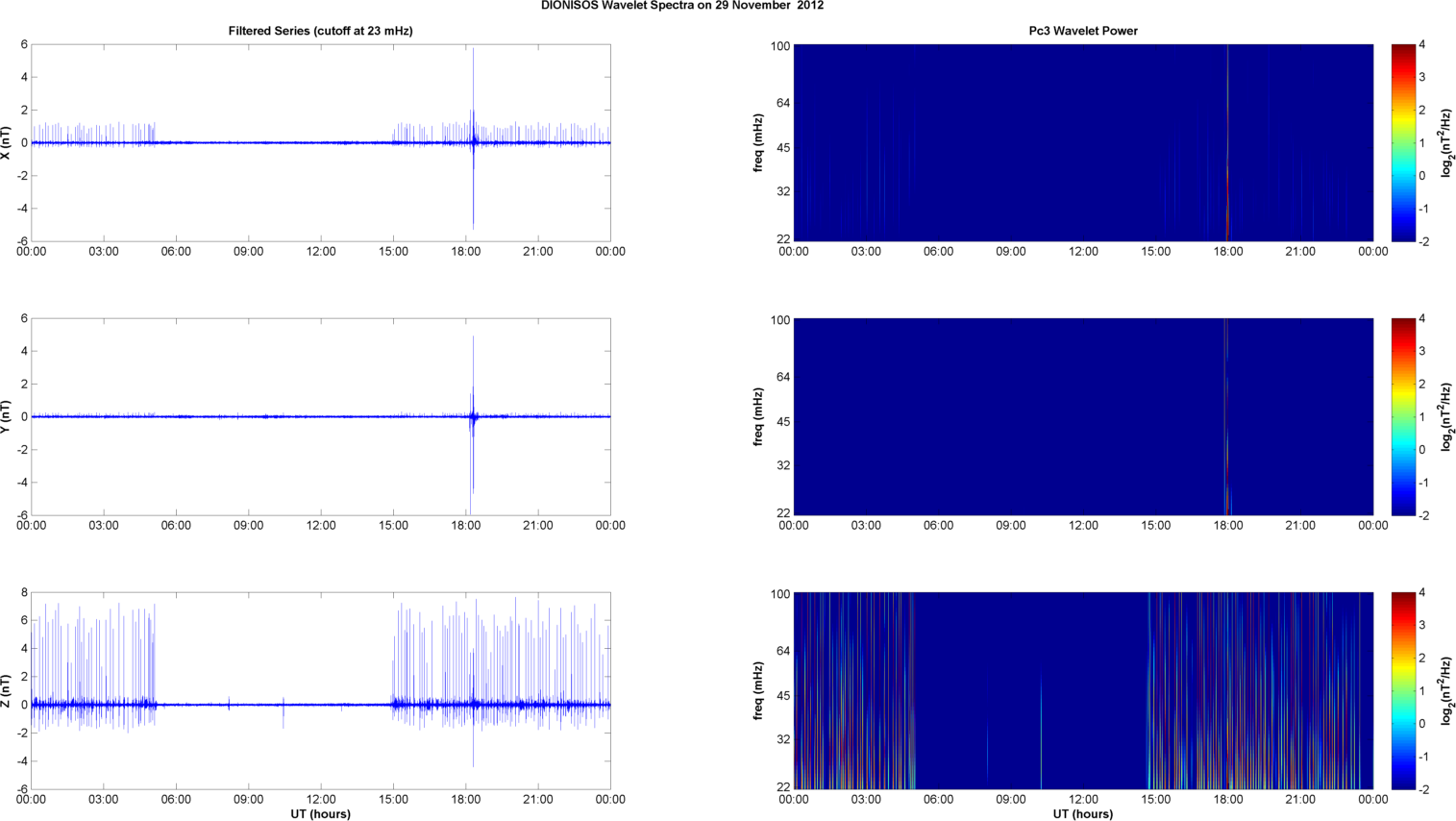Click the '0' tick on the middle color bar
1456x821 pixels.
click(1422, 450)
